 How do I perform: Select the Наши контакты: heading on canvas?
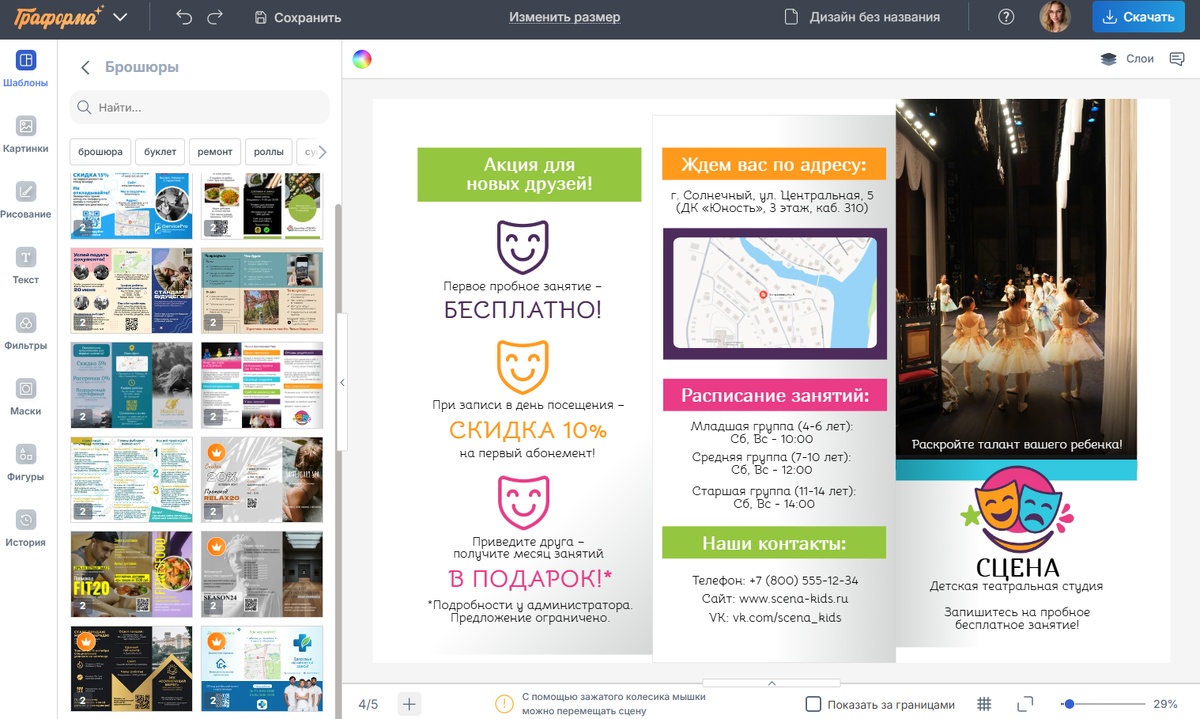[774, 543]
